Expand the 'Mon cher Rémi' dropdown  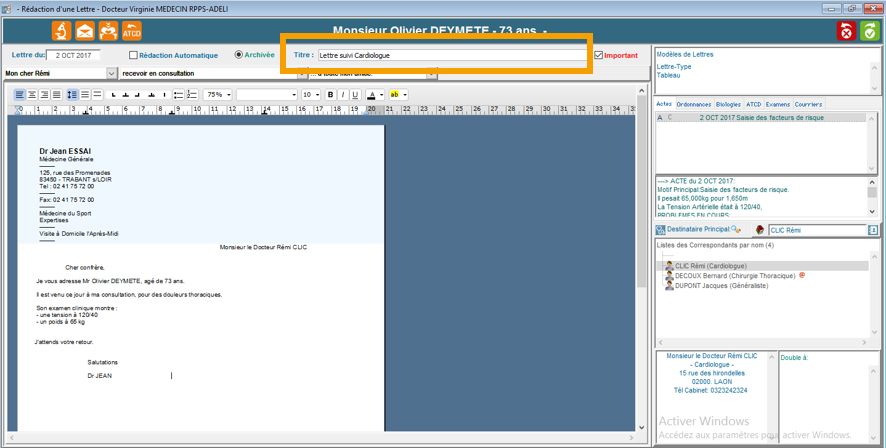click(x=111, y=73)
